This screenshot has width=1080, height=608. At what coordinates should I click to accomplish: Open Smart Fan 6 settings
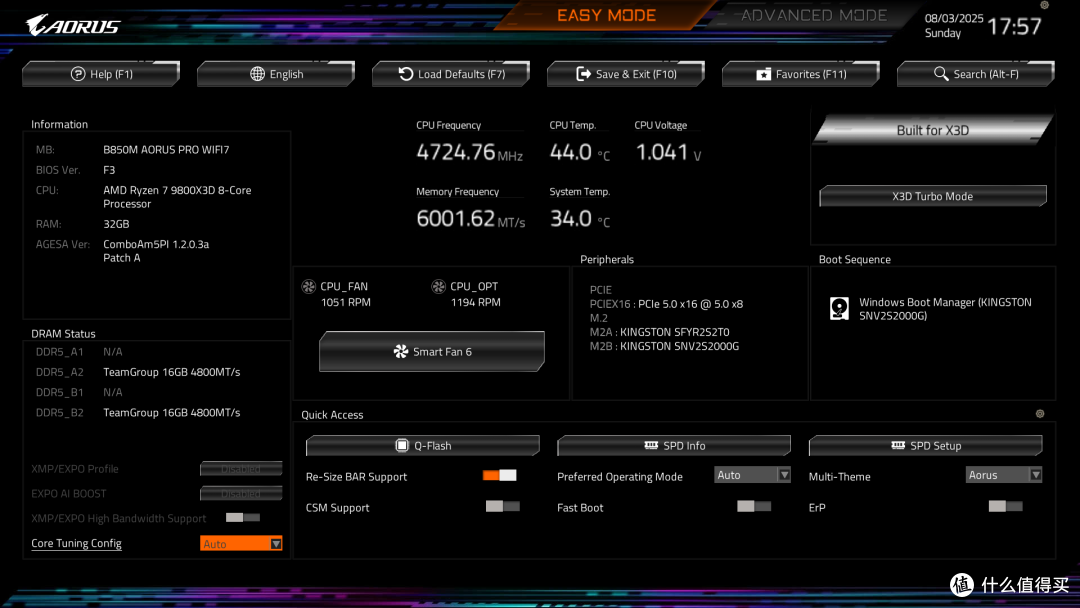tap(432, 352)
